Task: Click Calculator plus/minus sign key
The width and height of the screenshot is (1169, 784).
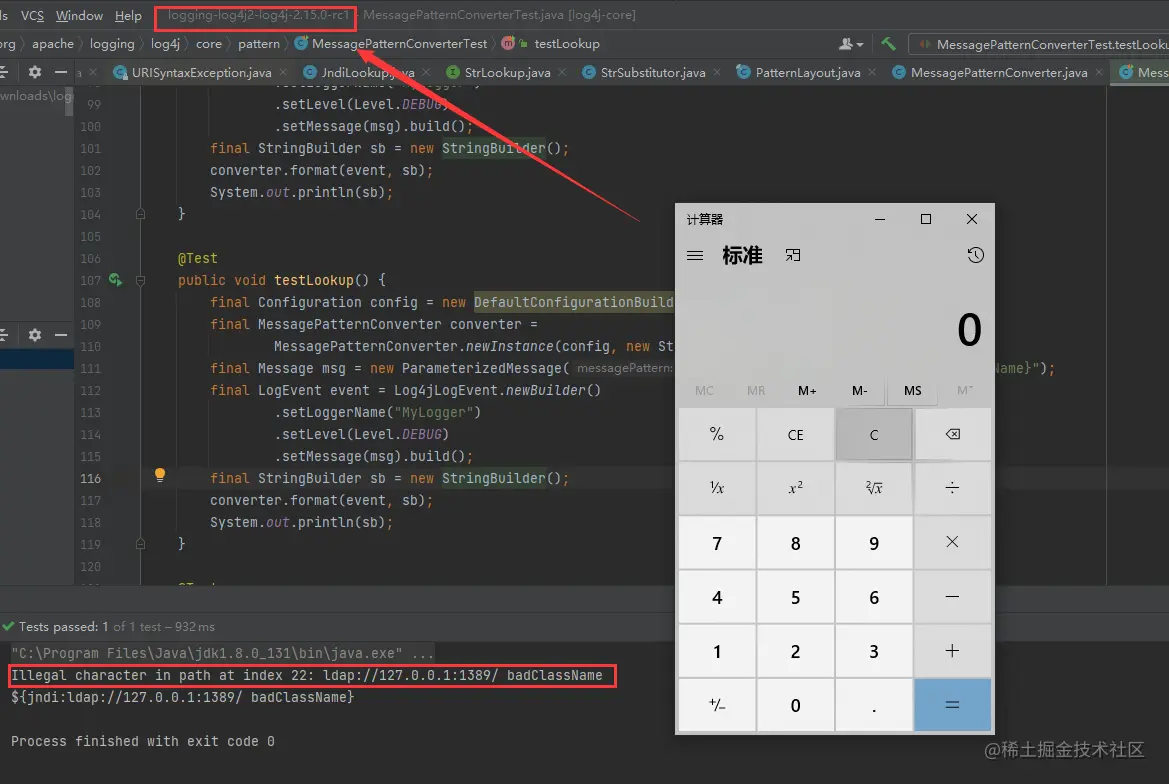Action: (716, 705)
